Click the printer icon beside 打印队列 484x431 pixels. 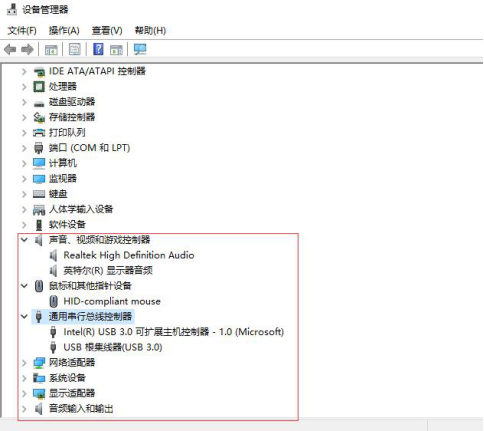tap(39, 133)
